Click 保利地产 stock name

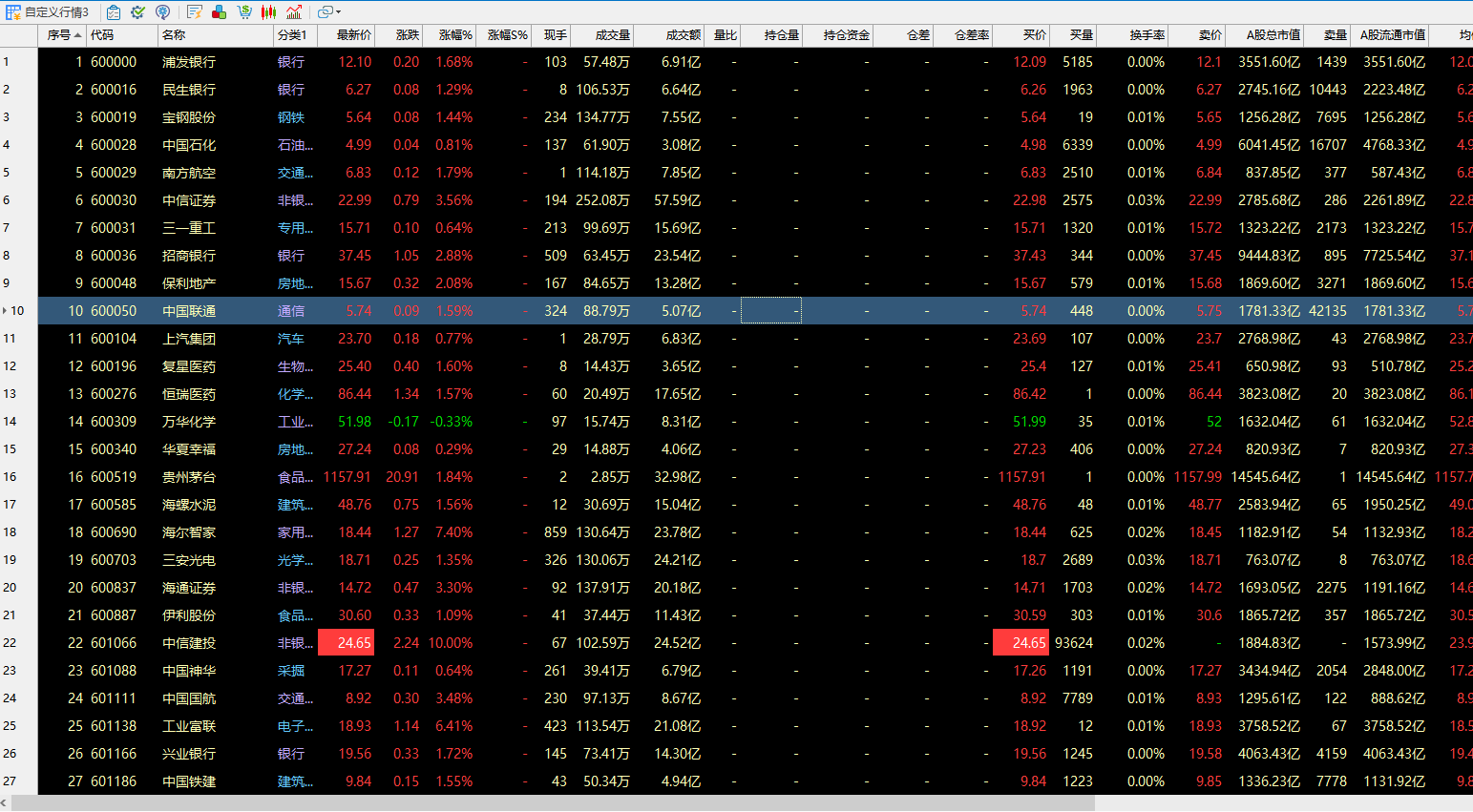point(189,283)
